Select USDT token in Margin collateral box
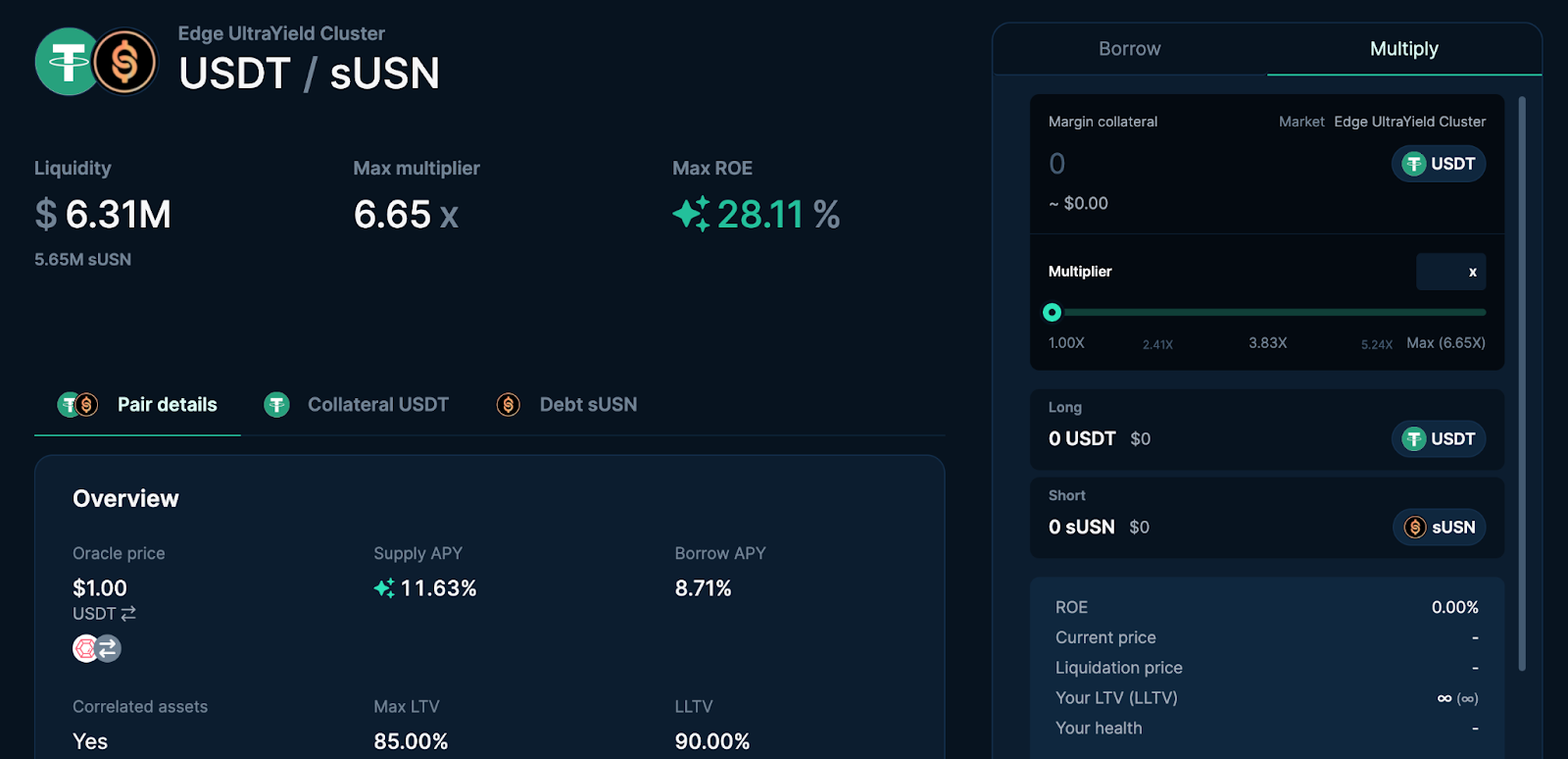 [x=1439, y=164]
